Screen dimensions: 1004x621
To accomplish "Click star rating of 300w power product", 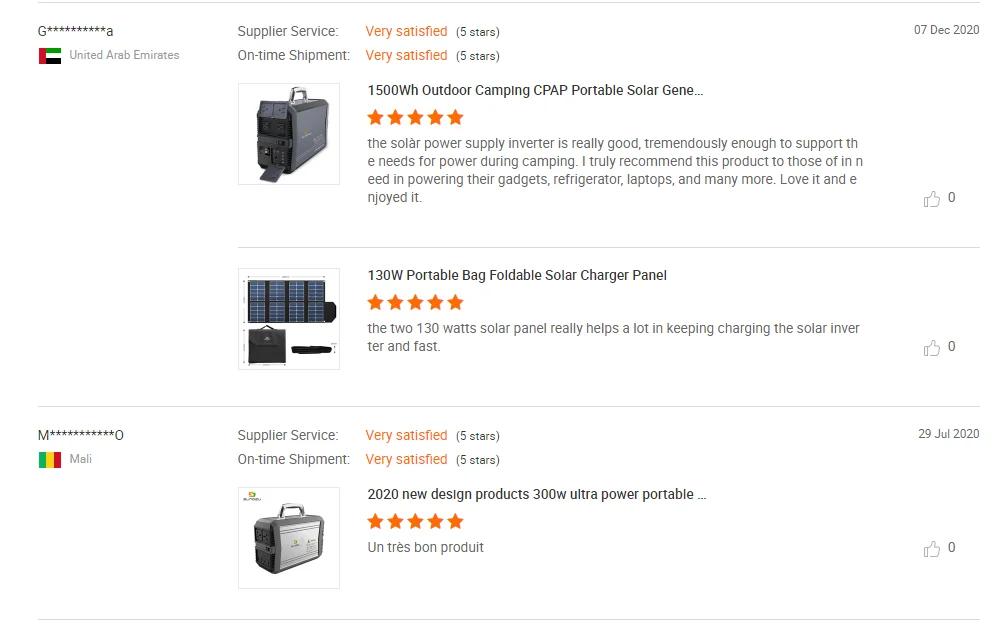I will point(415,521).
